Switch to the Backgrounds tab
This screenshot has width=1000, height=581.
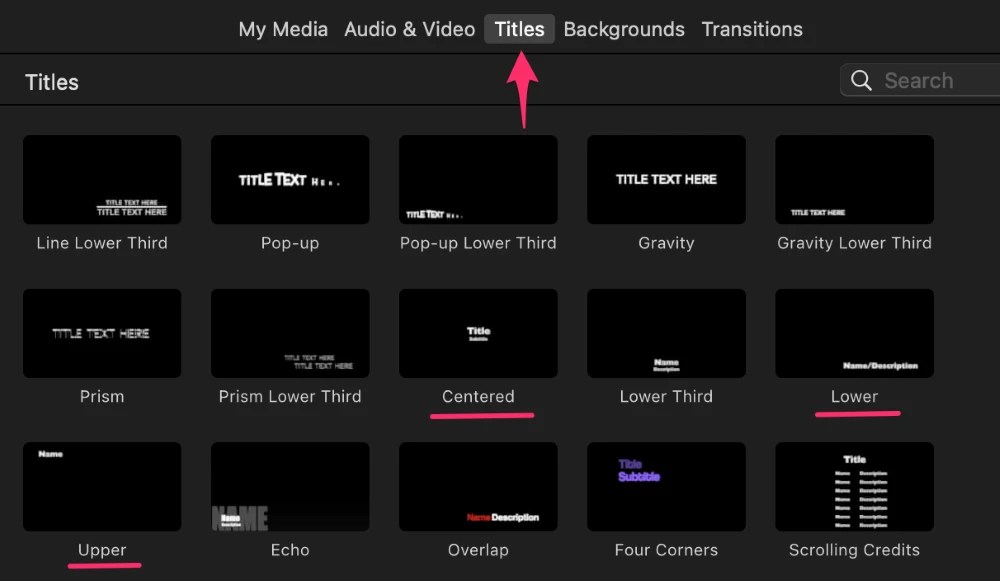point(624,29)
